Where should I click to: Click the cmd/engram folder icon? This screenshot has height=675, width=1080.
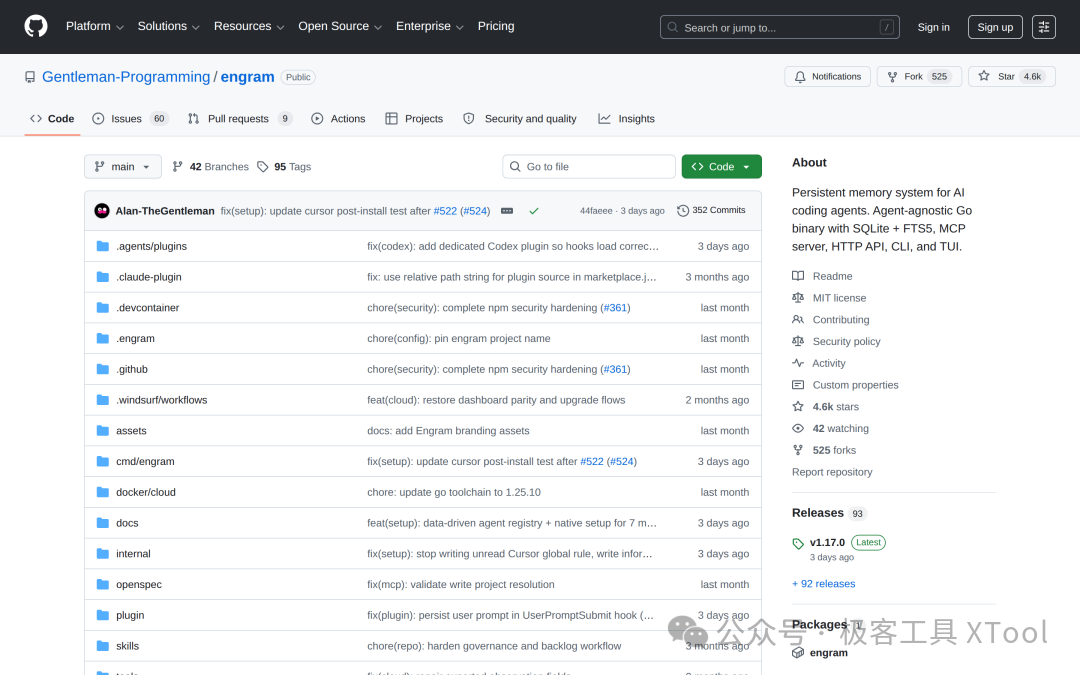103,461
